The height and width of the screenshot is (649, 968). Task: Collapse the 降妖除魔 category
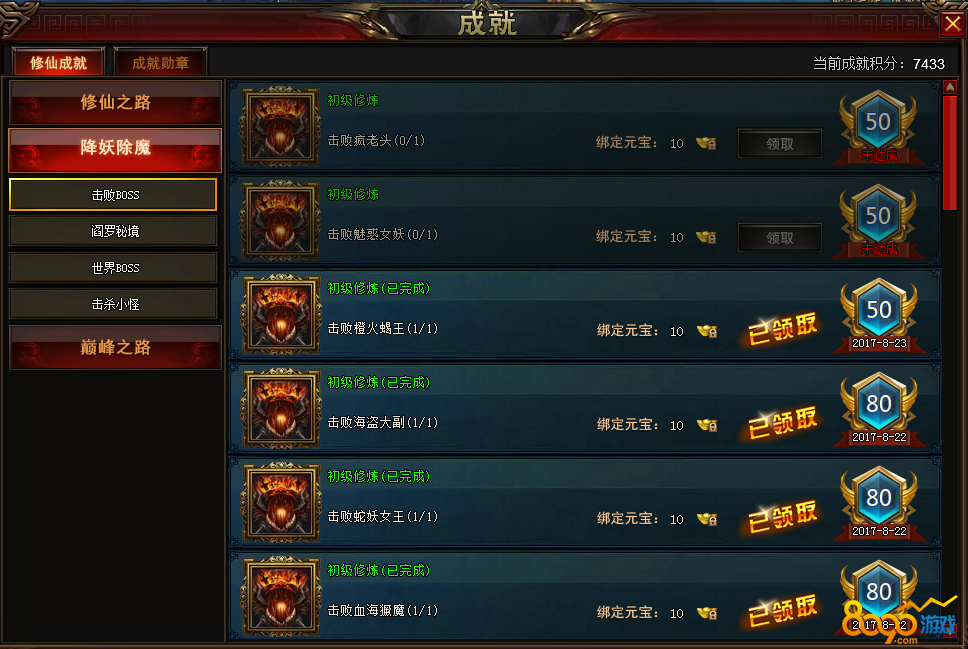115,149
